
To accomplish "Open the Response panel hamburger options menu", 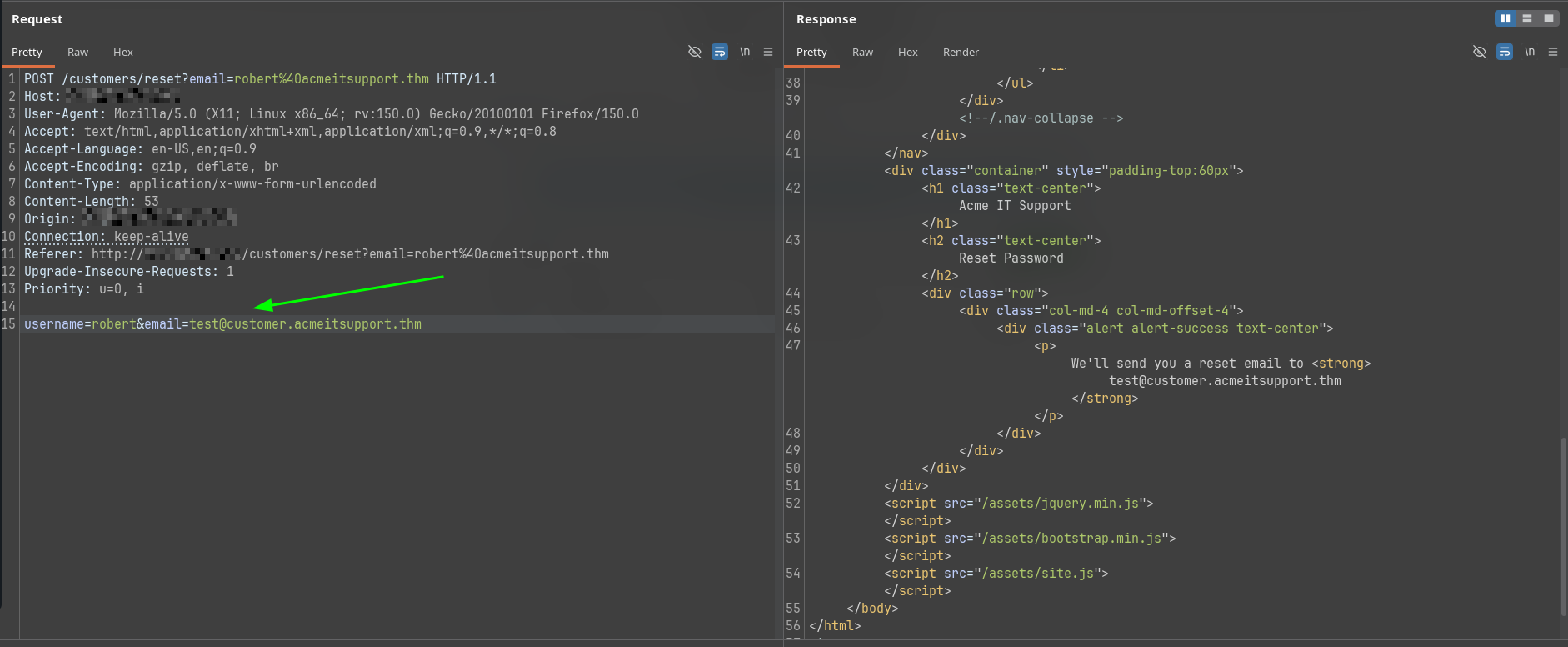I will [x=1553, y=52].
